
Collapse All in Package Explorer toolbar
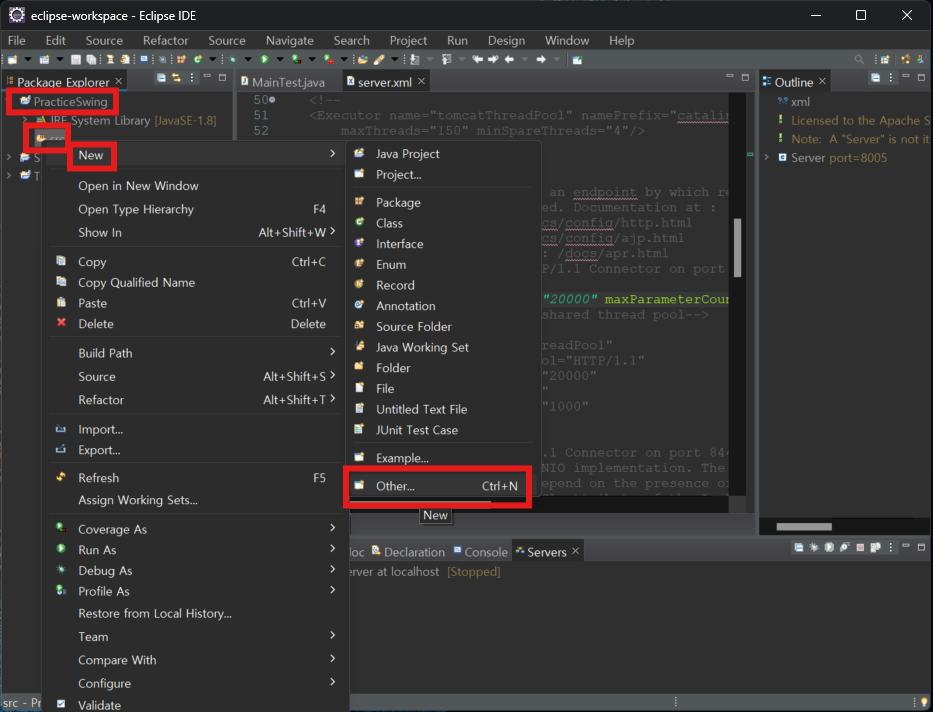point(161,78)
